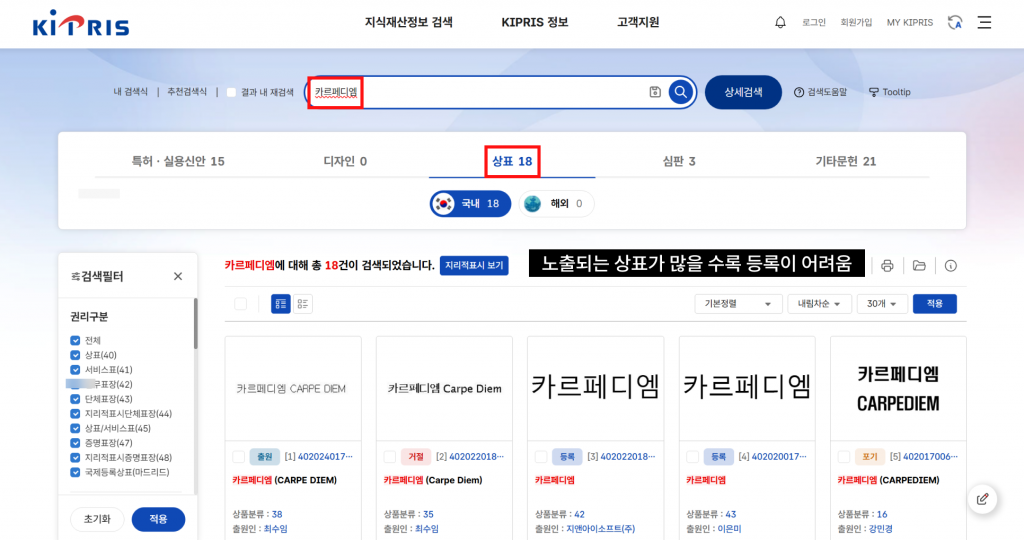Switch to 특허·실용신안 15 tab

(178, 161)
